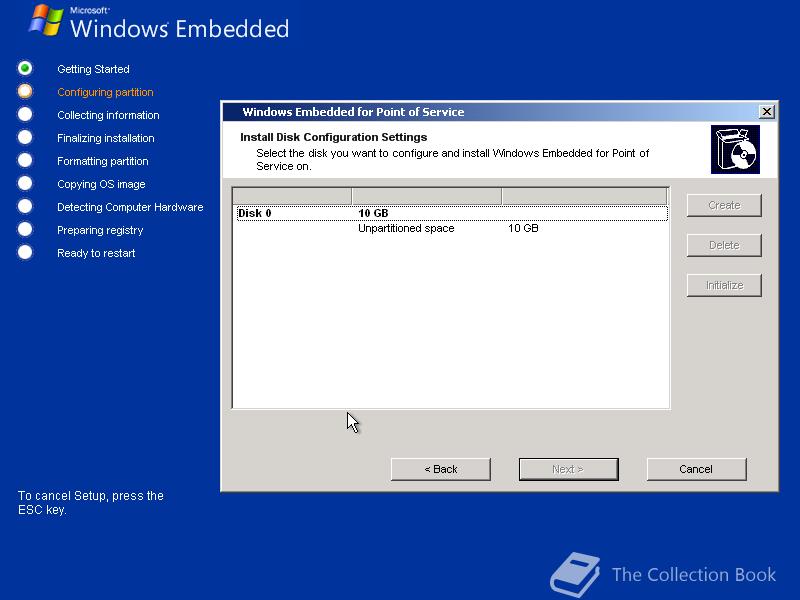The width and height of the screenshot is (800, 600).
Task: Click the bold 10 GB disk size
Action: point(373,213)
